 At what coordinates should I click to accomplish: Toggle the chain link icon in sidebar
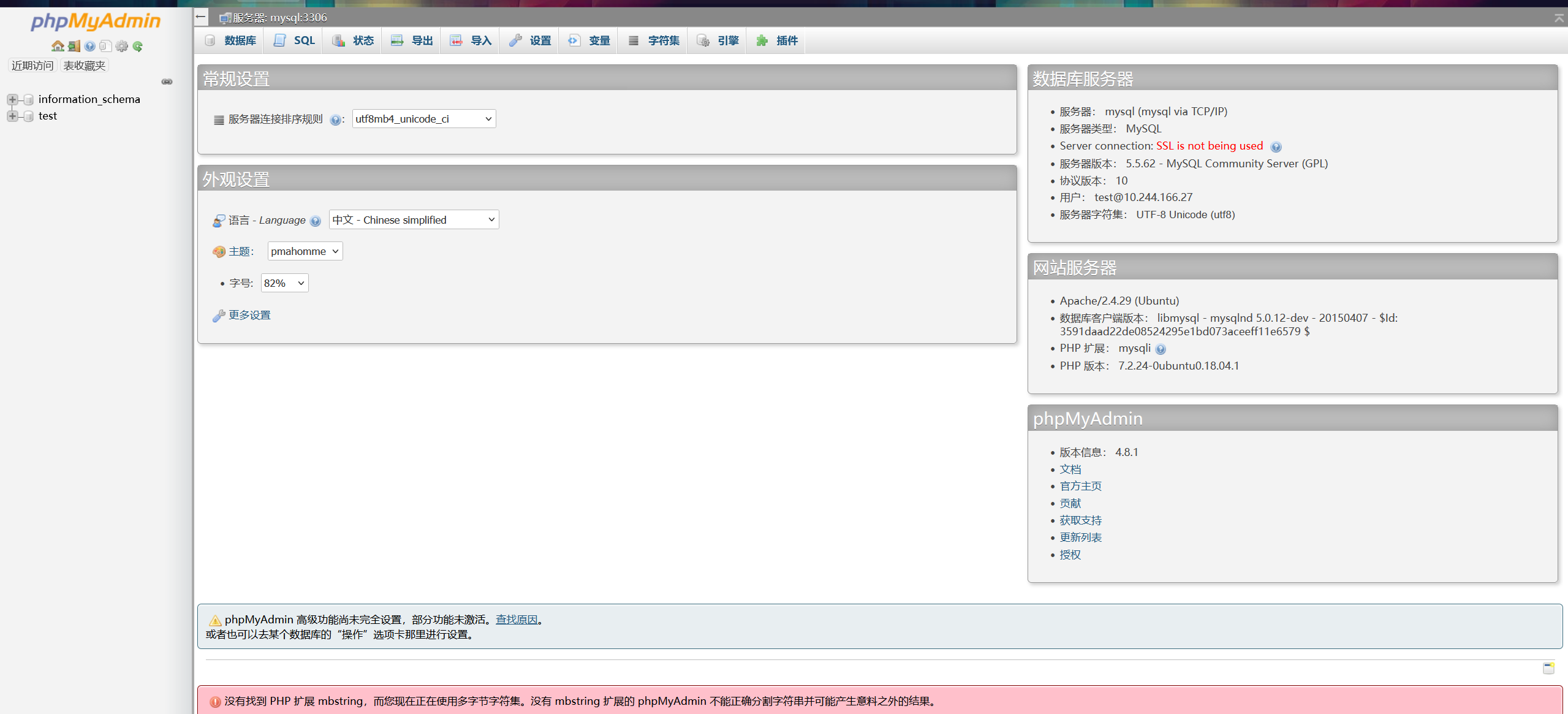pos(167,82)
